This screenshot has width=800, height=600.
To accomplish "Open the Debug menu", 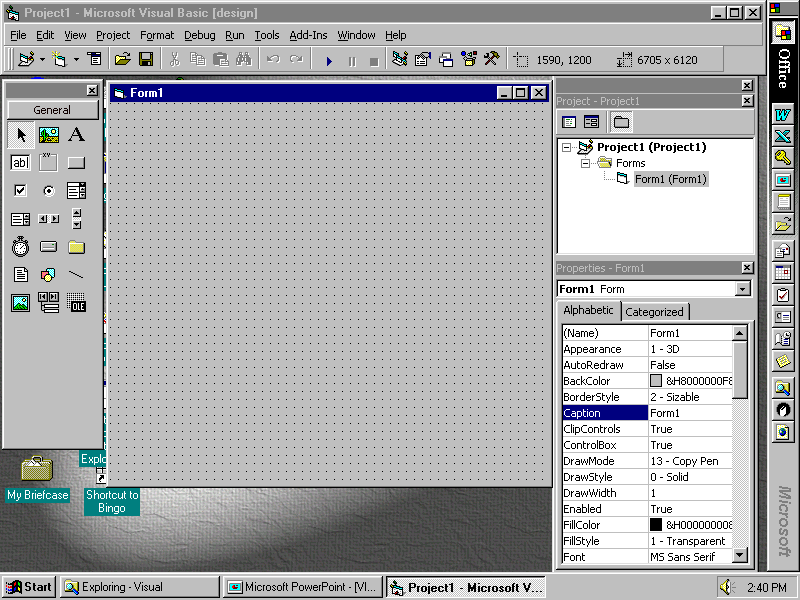I will coord(199,35).
